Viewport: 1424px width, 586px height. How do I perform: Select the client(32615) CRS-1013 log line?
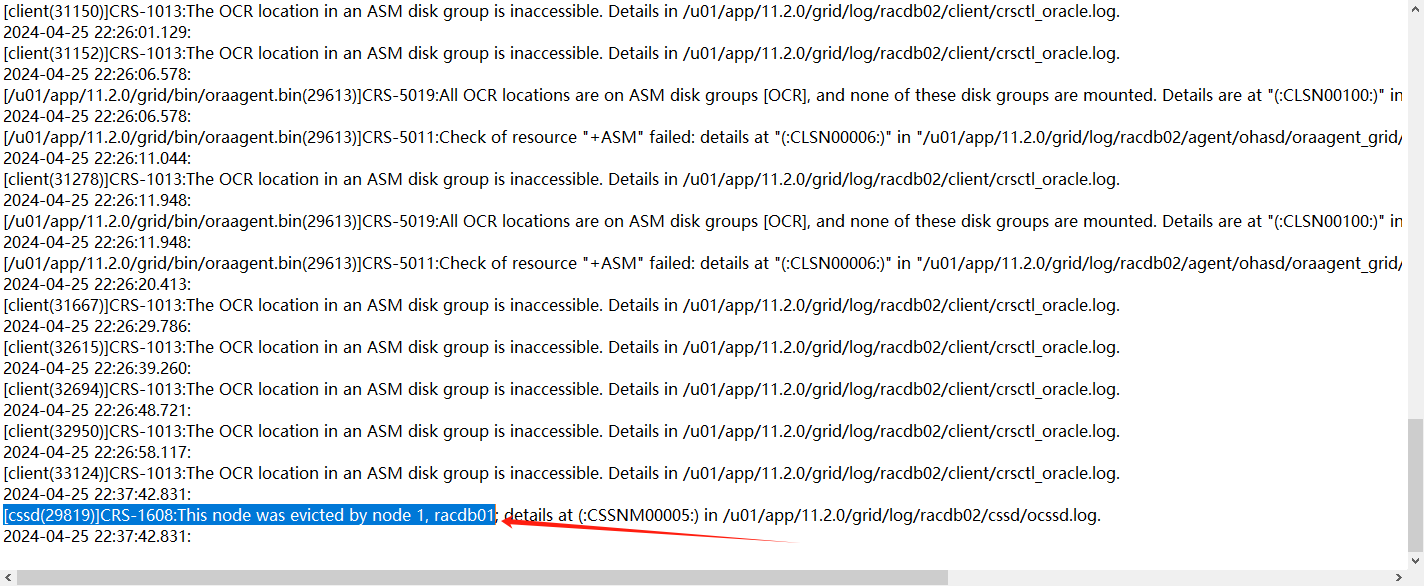(x=561, y=347)
